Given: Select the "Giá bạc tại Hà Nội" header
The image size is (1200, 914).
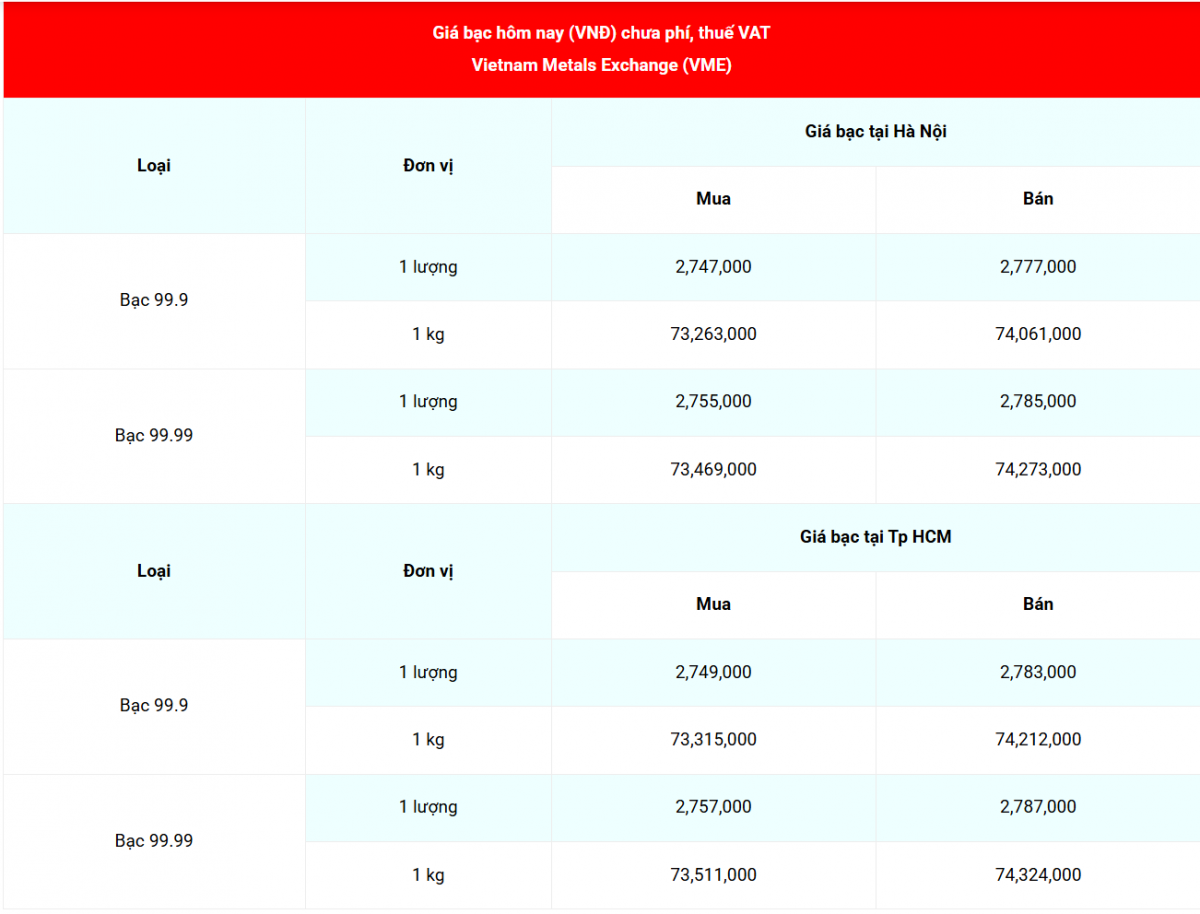Looking at the screenshot, I should pyautogui.click(x=875, y=131).
